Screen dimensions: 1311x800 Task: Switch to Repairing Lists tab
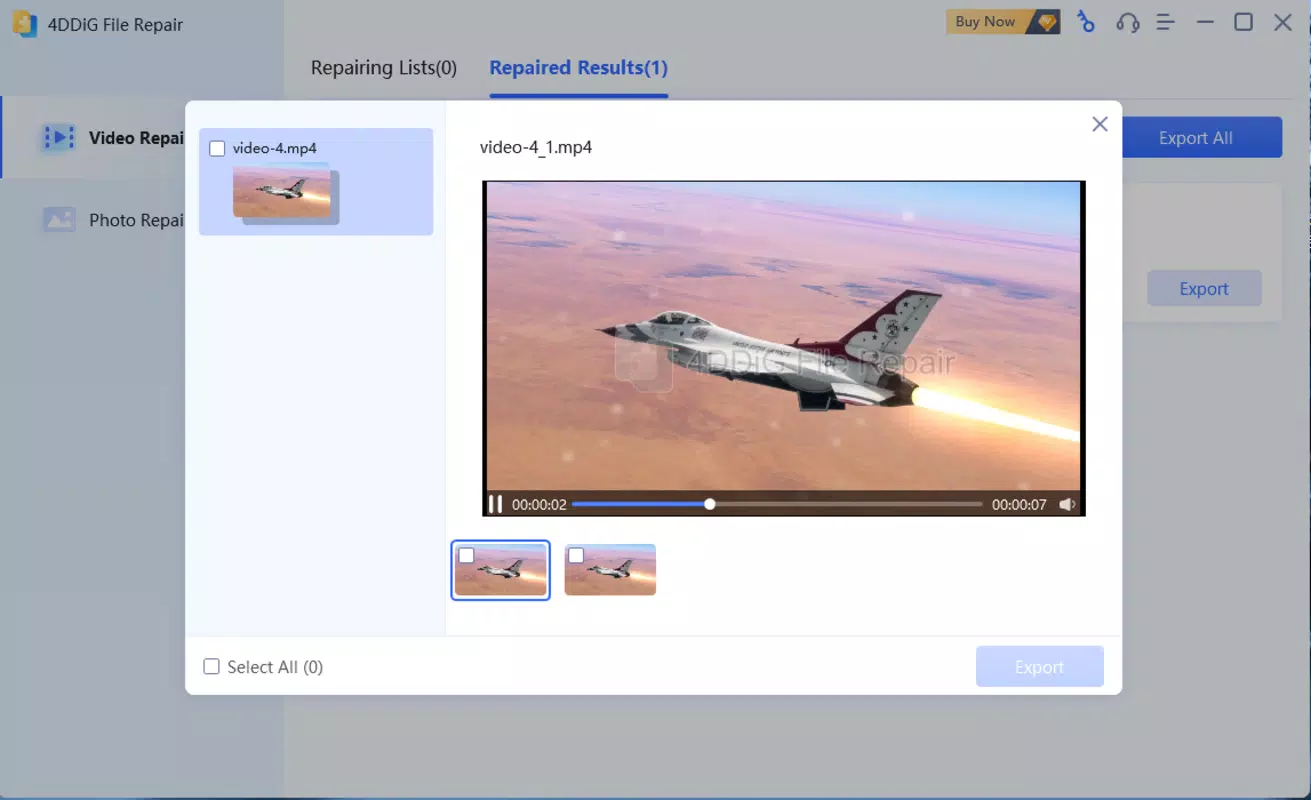coord(384,68)
